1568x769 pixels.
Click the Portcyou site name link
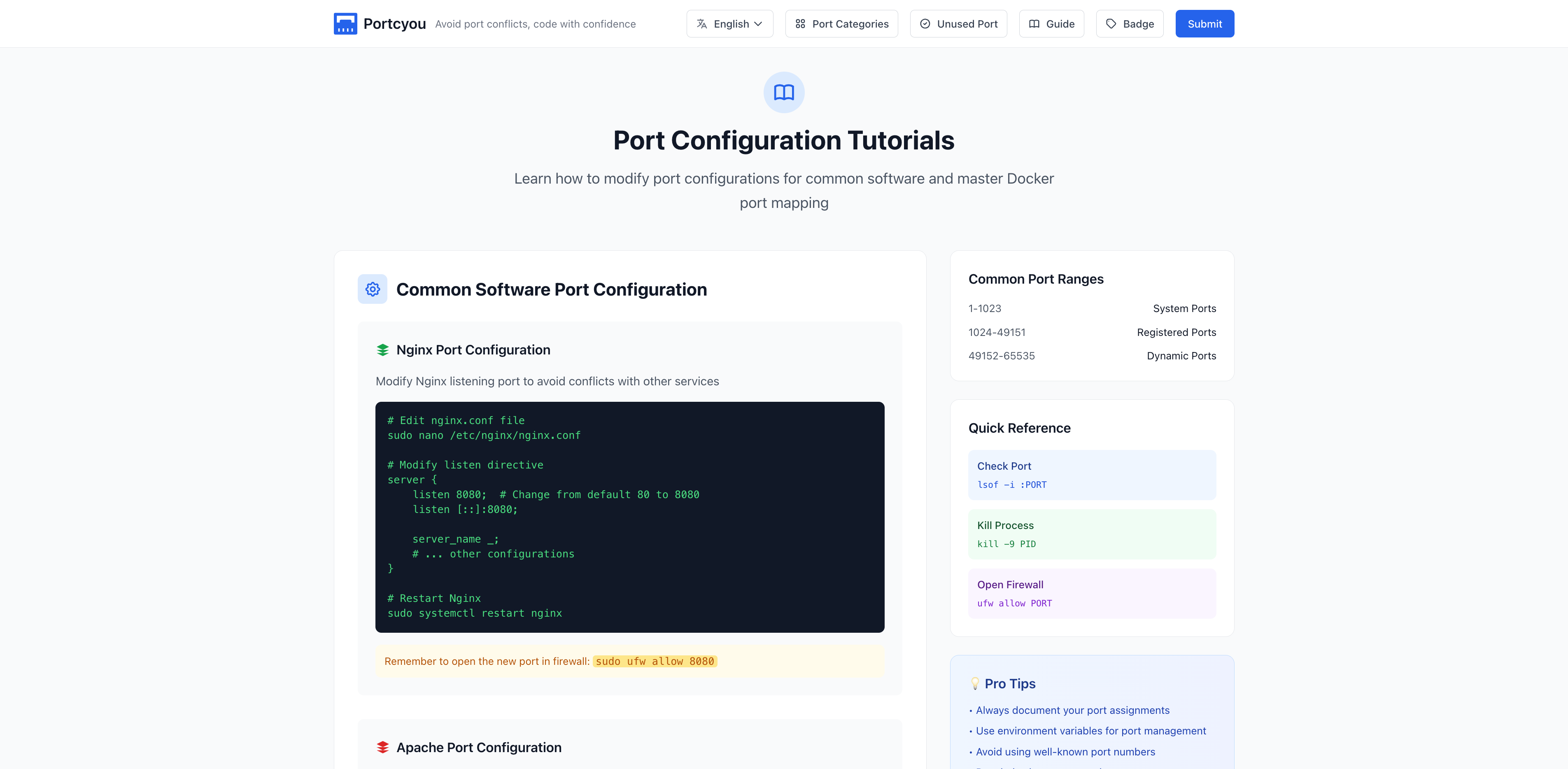click(394, 24)
